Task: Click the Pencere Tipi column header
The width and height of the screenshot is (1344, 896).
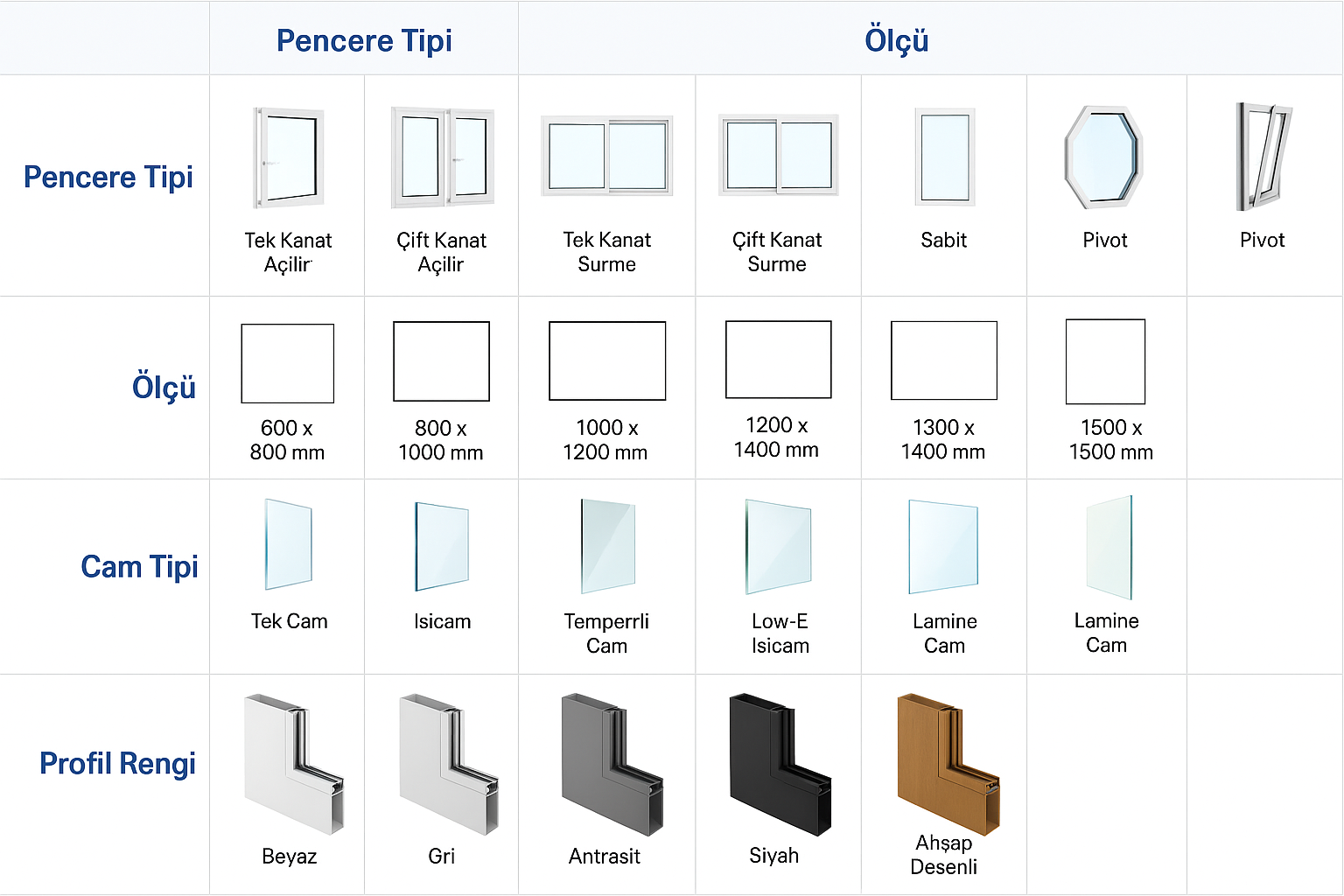Action: [364, 40]
